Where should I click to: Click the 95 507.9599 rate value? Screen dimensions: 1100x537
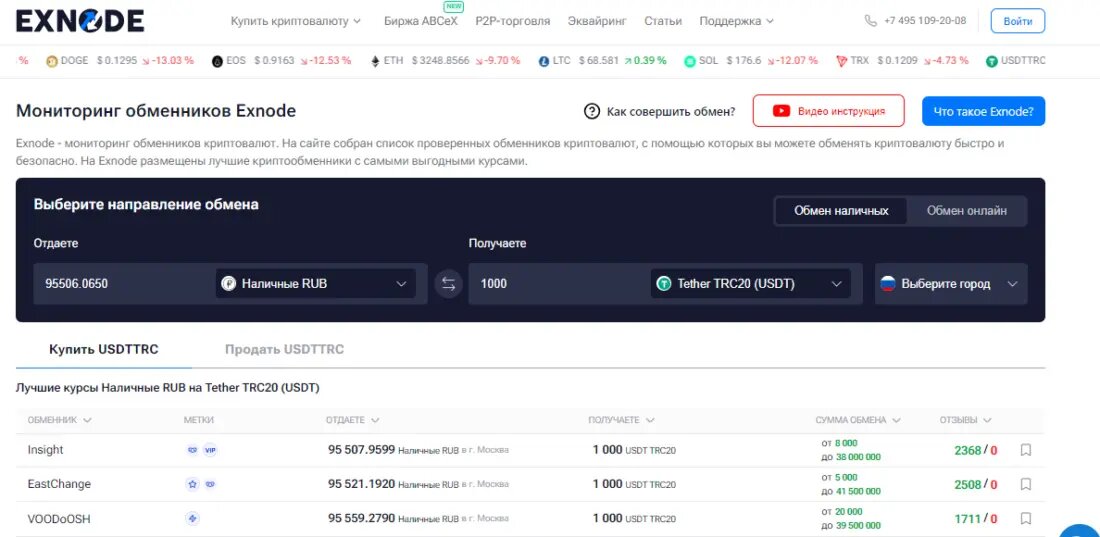click(361, 449)
